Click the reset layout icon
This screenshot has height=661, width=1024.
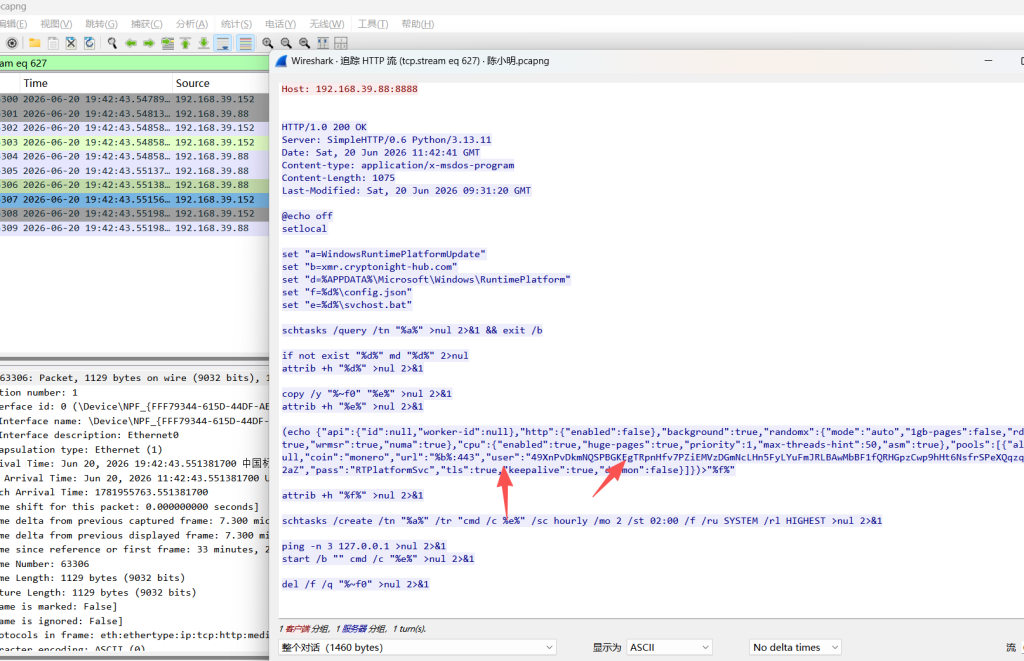[x=341, y=43]
